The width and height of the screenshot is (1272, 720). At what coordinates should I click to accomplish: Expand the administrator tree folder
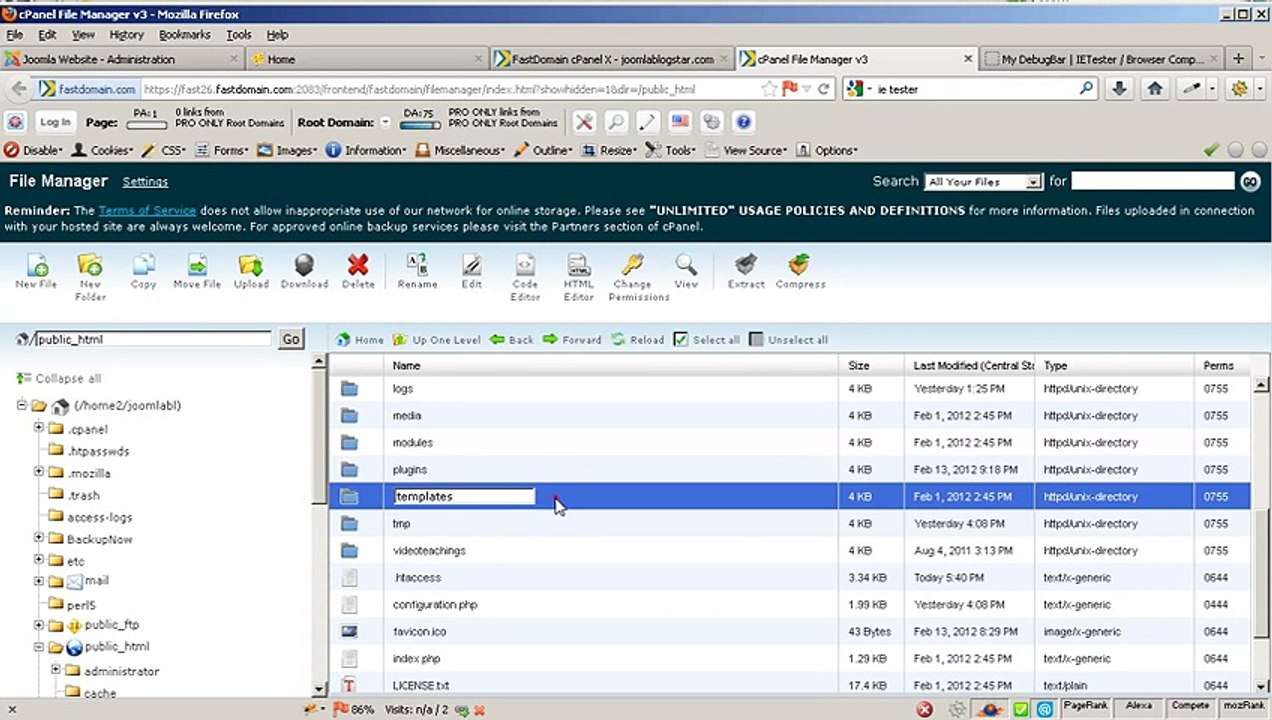pos(56,670)
